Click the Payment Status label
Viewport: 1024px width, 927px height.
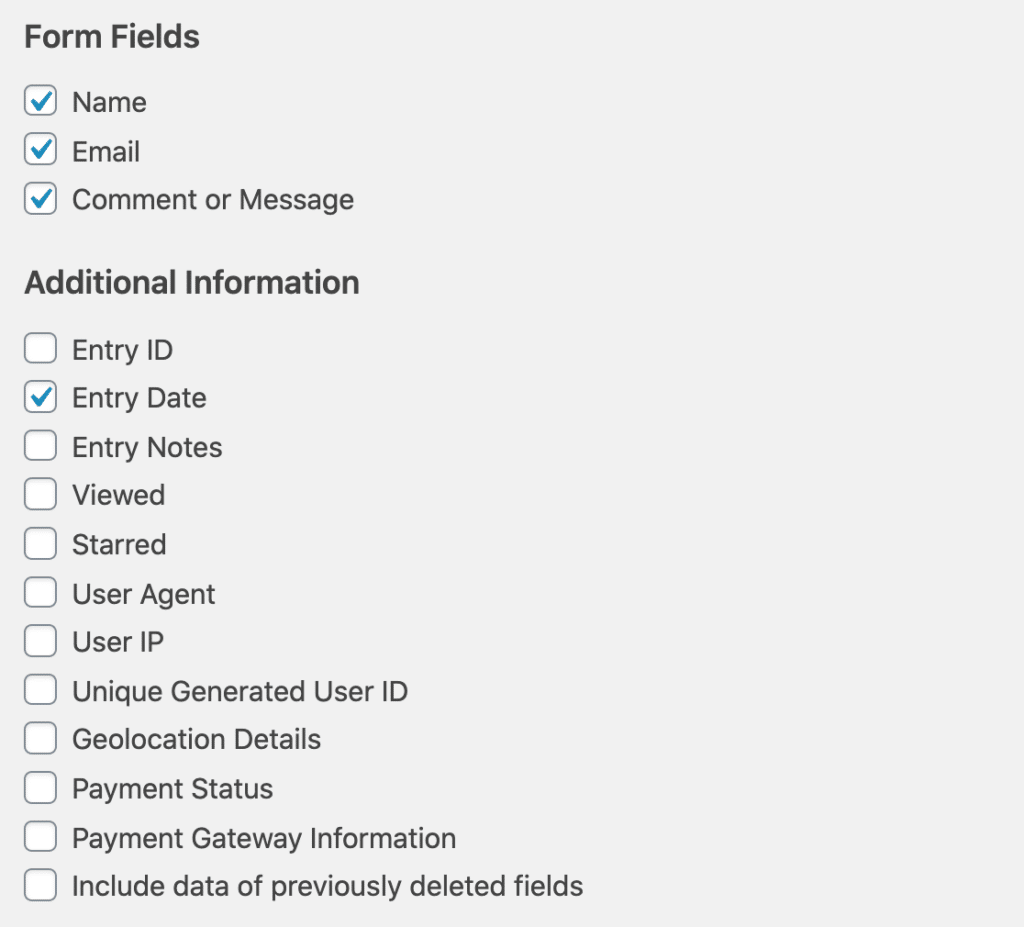pos(172,788)
